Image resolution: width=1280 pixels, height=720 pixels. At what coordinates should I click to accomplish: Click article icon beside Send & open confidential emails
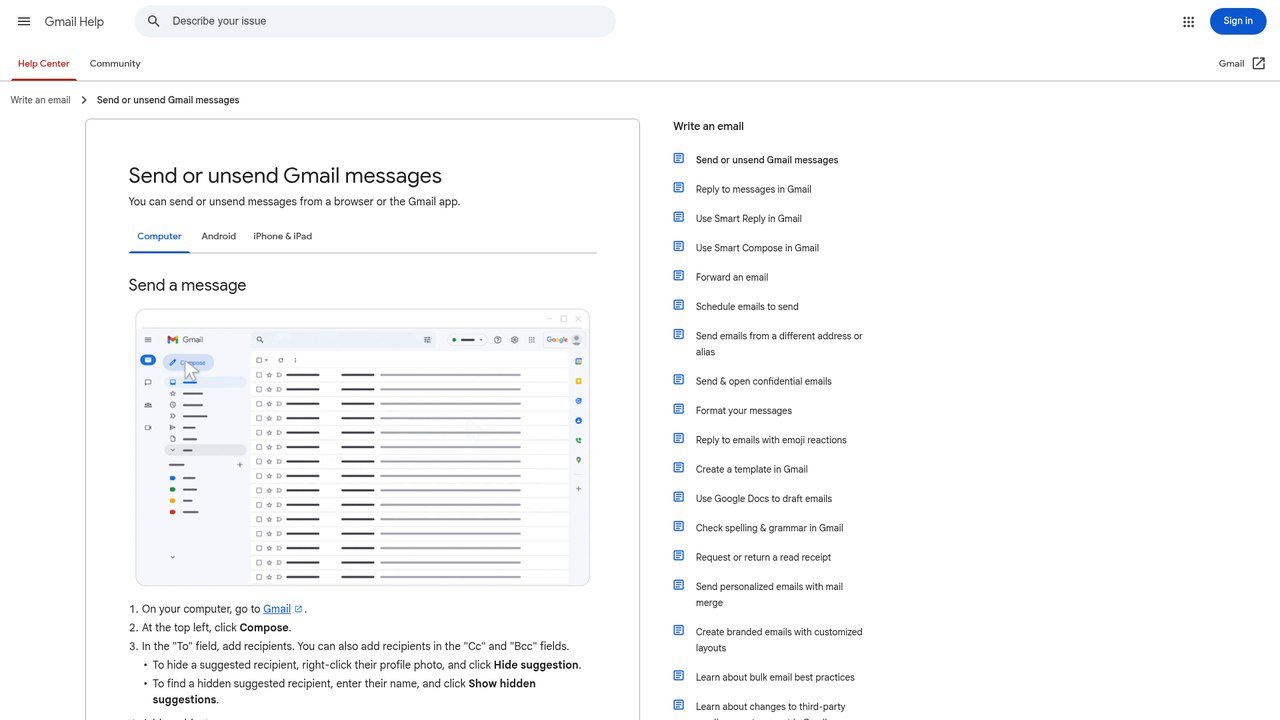pyautogui.click(x=679, y=380)
